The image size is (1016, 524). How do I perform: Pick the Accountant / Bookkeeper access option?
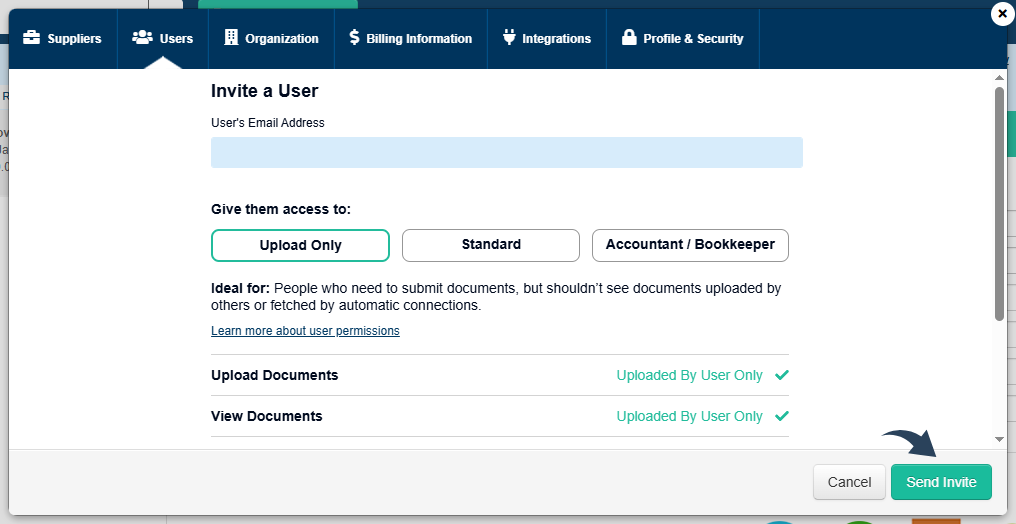pyautogui.click(x=690, y=245)
